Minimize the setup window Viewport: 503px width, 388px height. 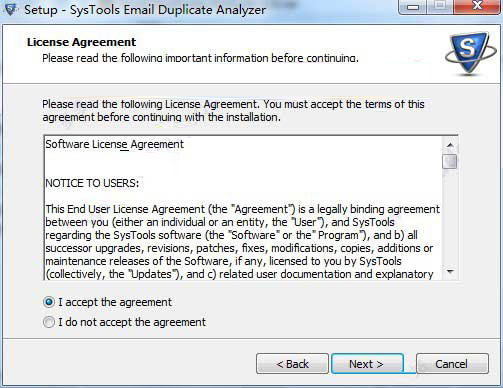(x=413, y=7)
